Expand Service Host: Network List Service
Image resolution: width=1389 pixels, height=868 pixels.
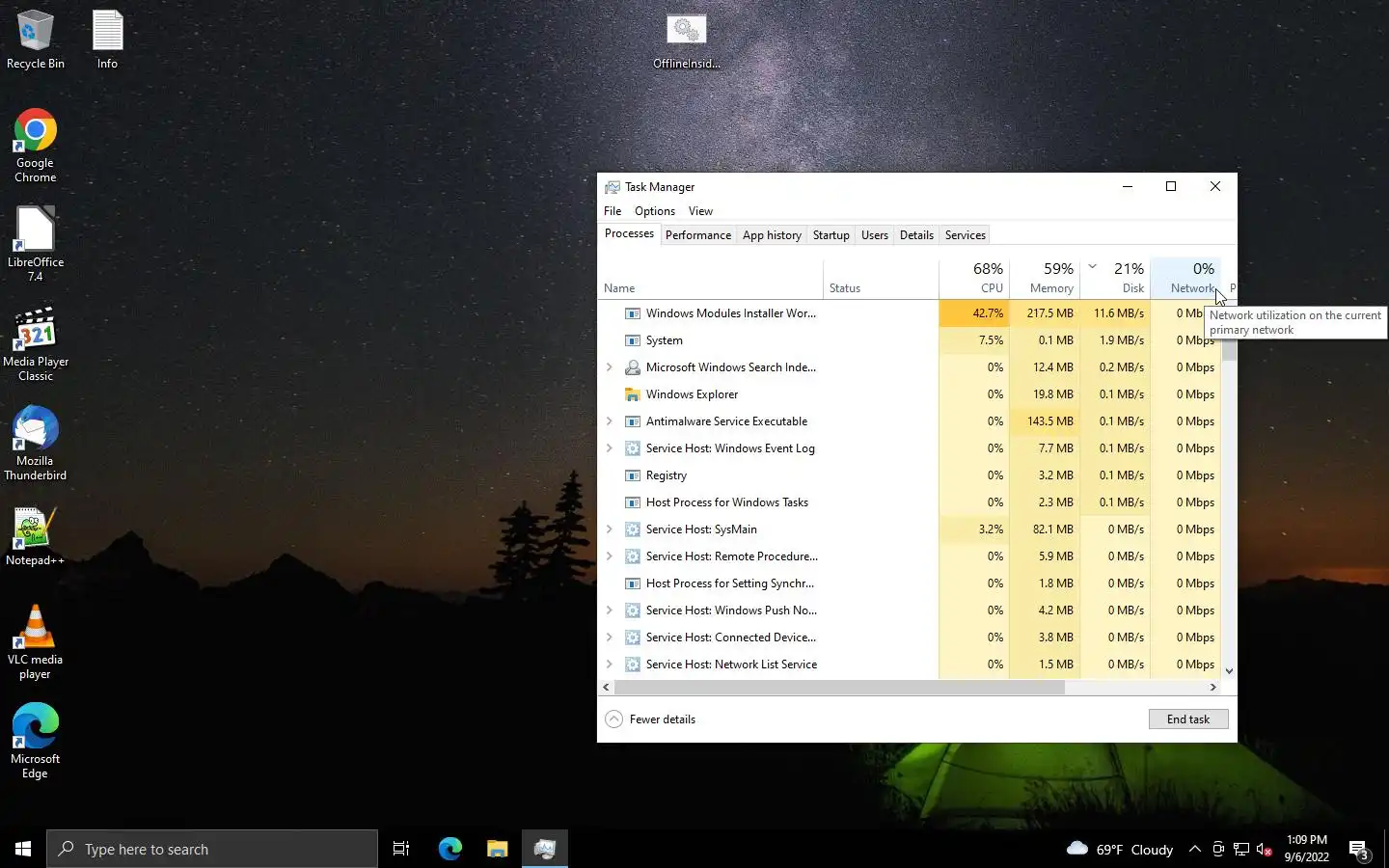[x=609, y=665]
